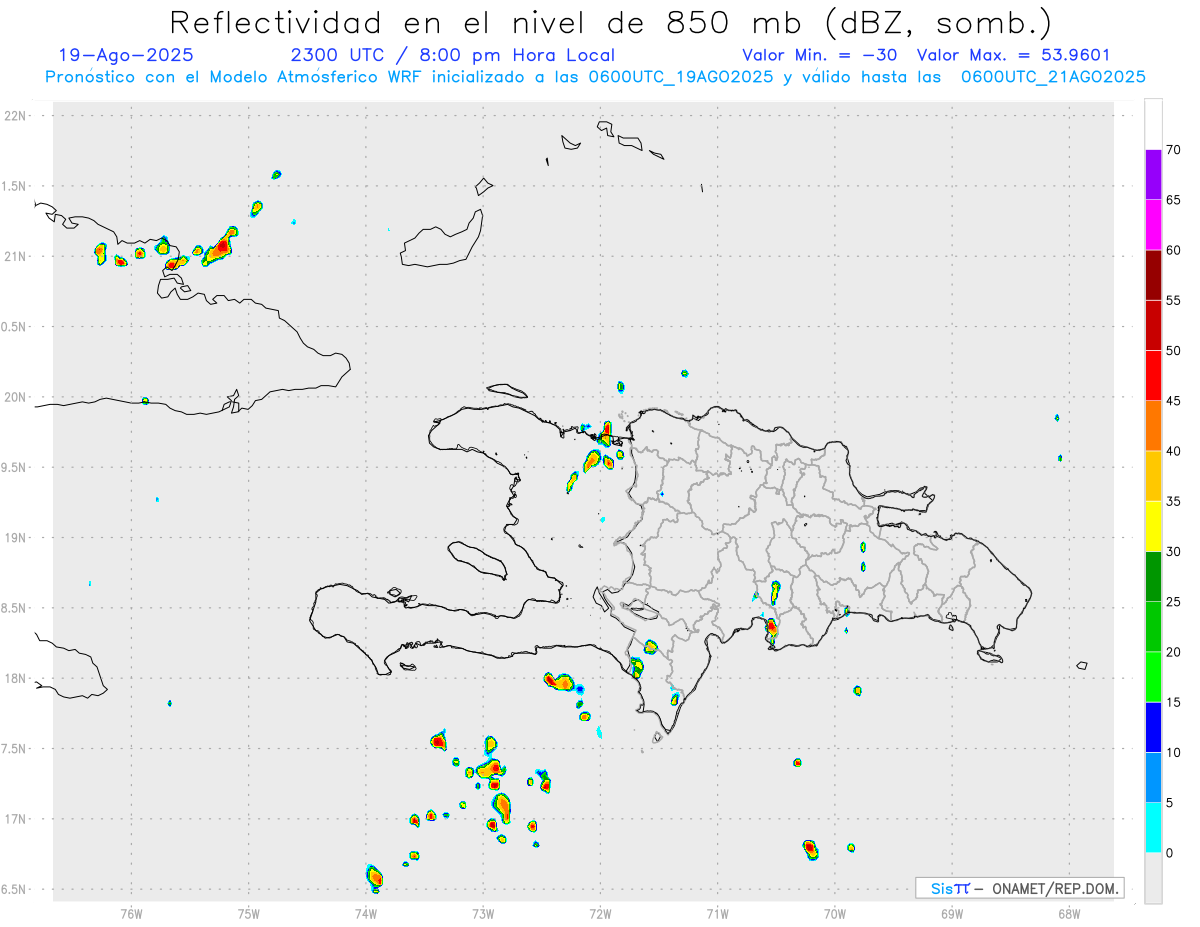The image size is (1200, 927).
Task: Click the colorbar tick label '35'
Action: tap(1174, 501)
